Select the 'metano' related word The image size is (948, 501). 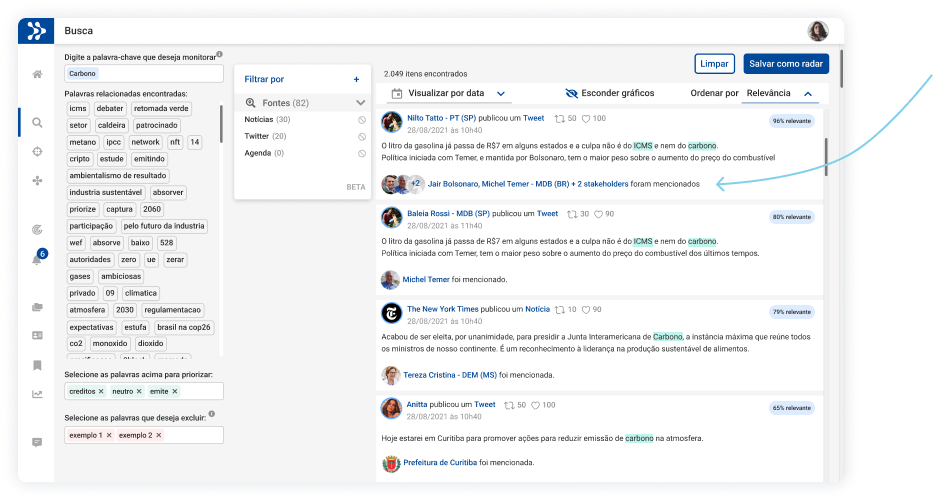click(82, 143)
